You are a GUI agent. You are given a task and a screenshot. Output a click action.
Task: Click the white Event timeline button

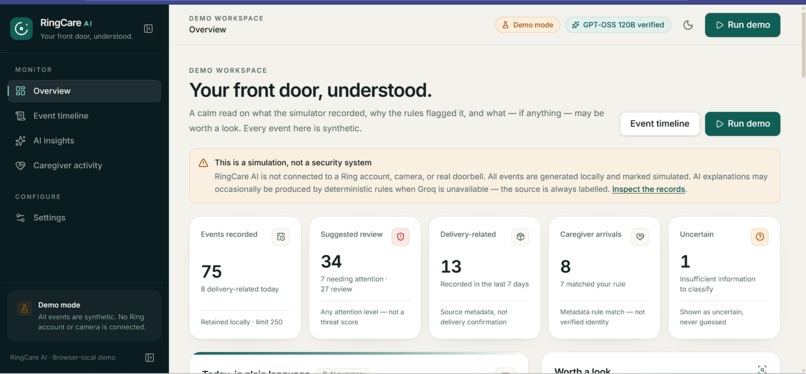point(660,124)
